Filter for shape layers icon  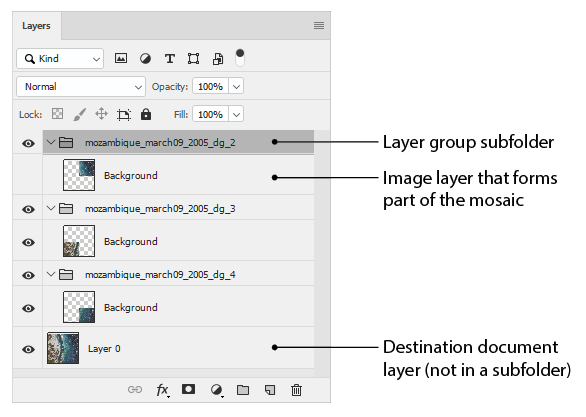click(x=193, y=59)
